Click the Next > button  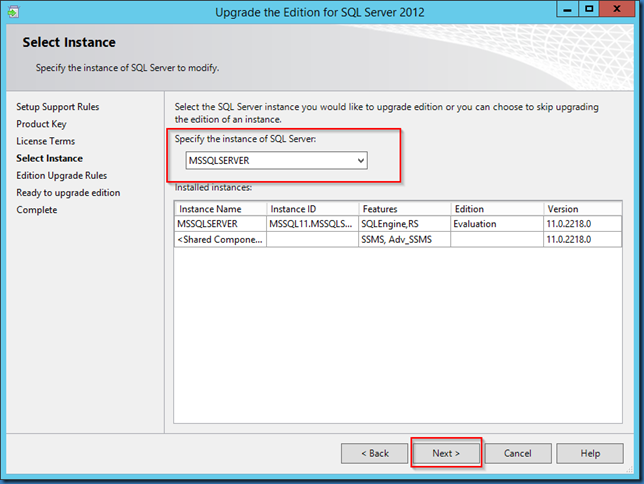click(x=446, y=453)
